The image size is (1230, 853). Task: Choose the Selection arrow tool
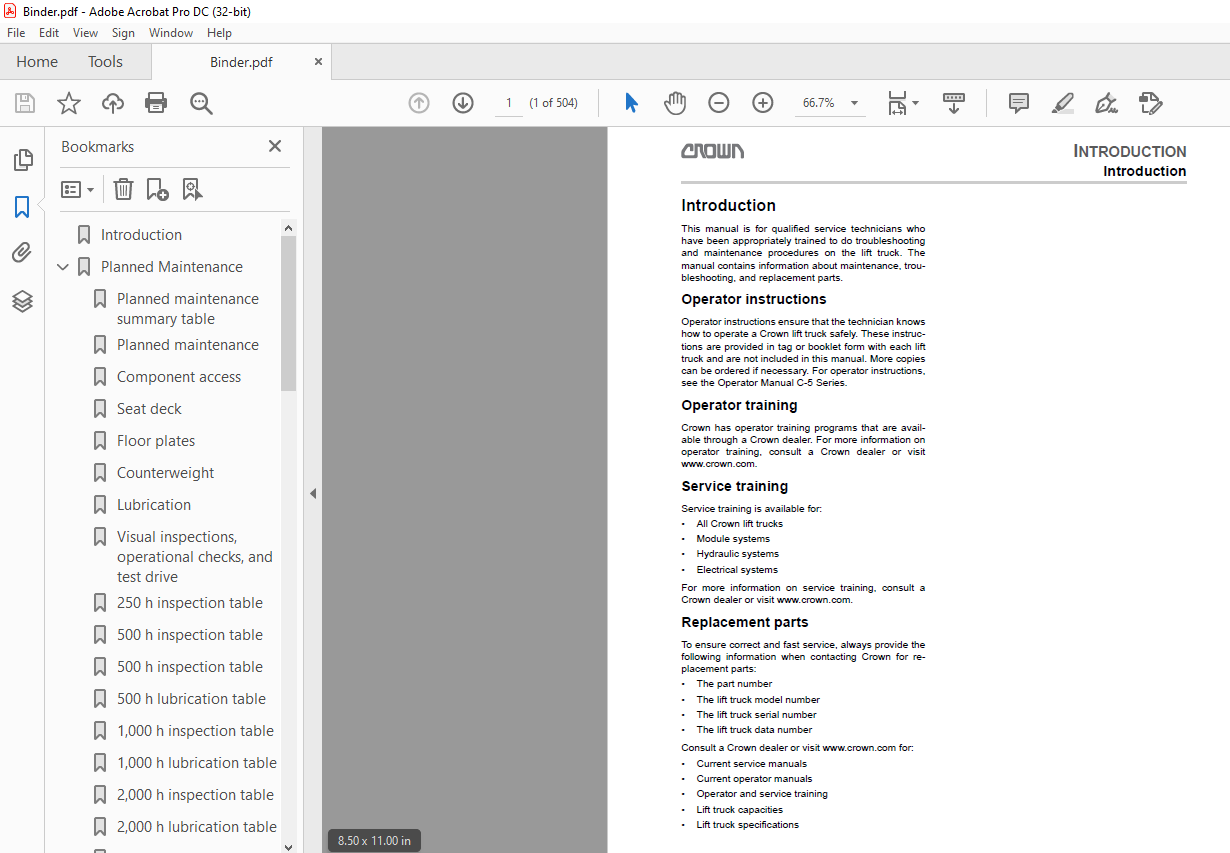[x=631, y=103]
